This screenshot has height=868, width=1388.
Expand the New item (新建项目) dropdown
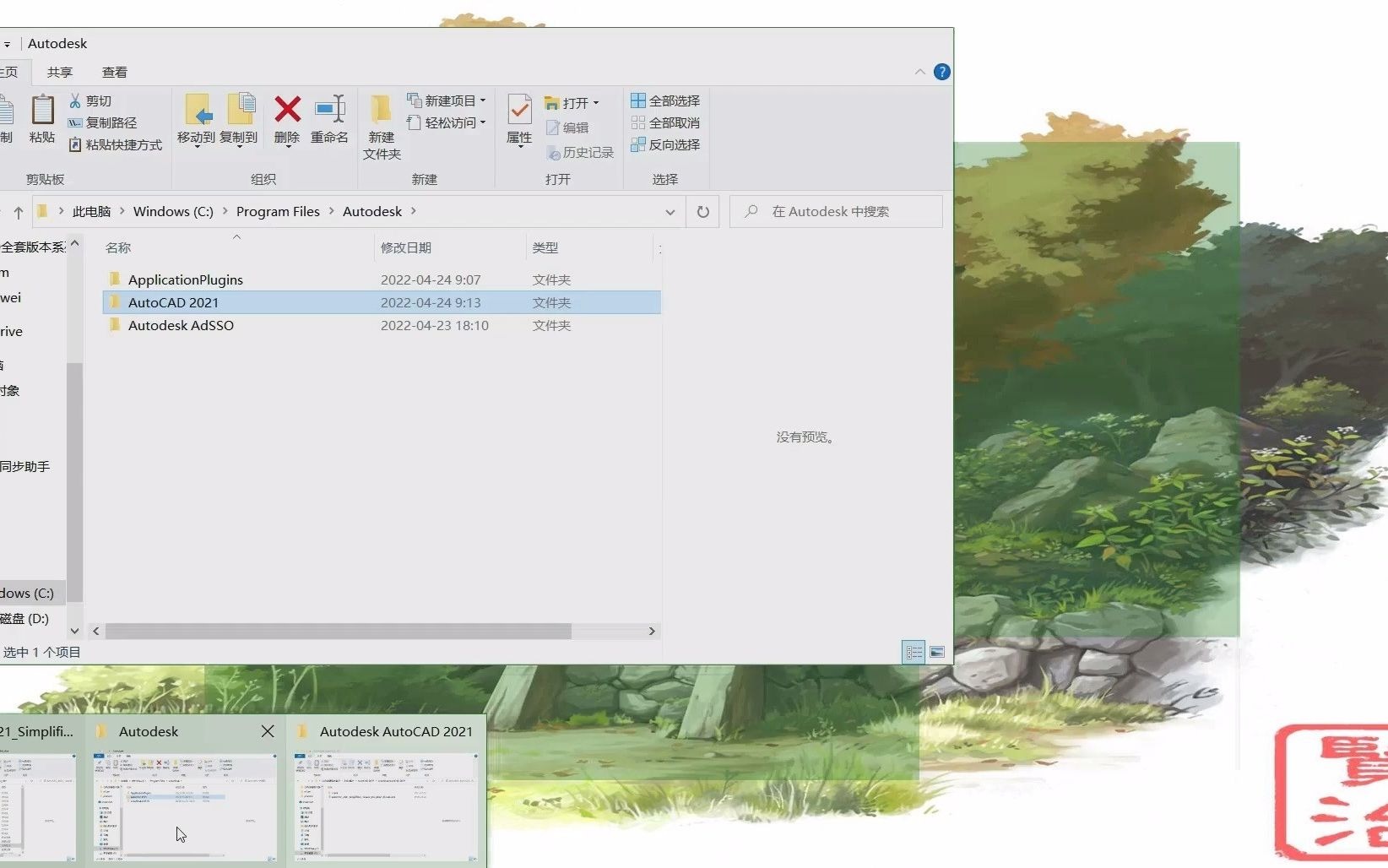[x=483, y=100]
